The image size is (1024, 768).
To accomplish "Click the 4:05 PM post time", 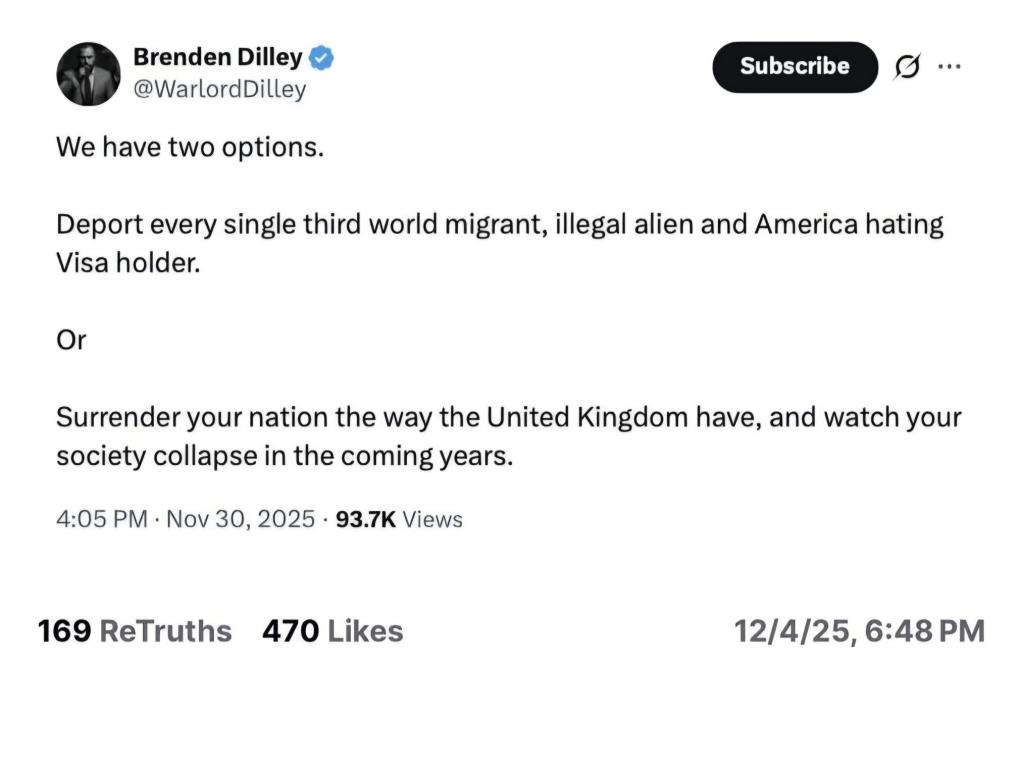I will pos(101,519).
